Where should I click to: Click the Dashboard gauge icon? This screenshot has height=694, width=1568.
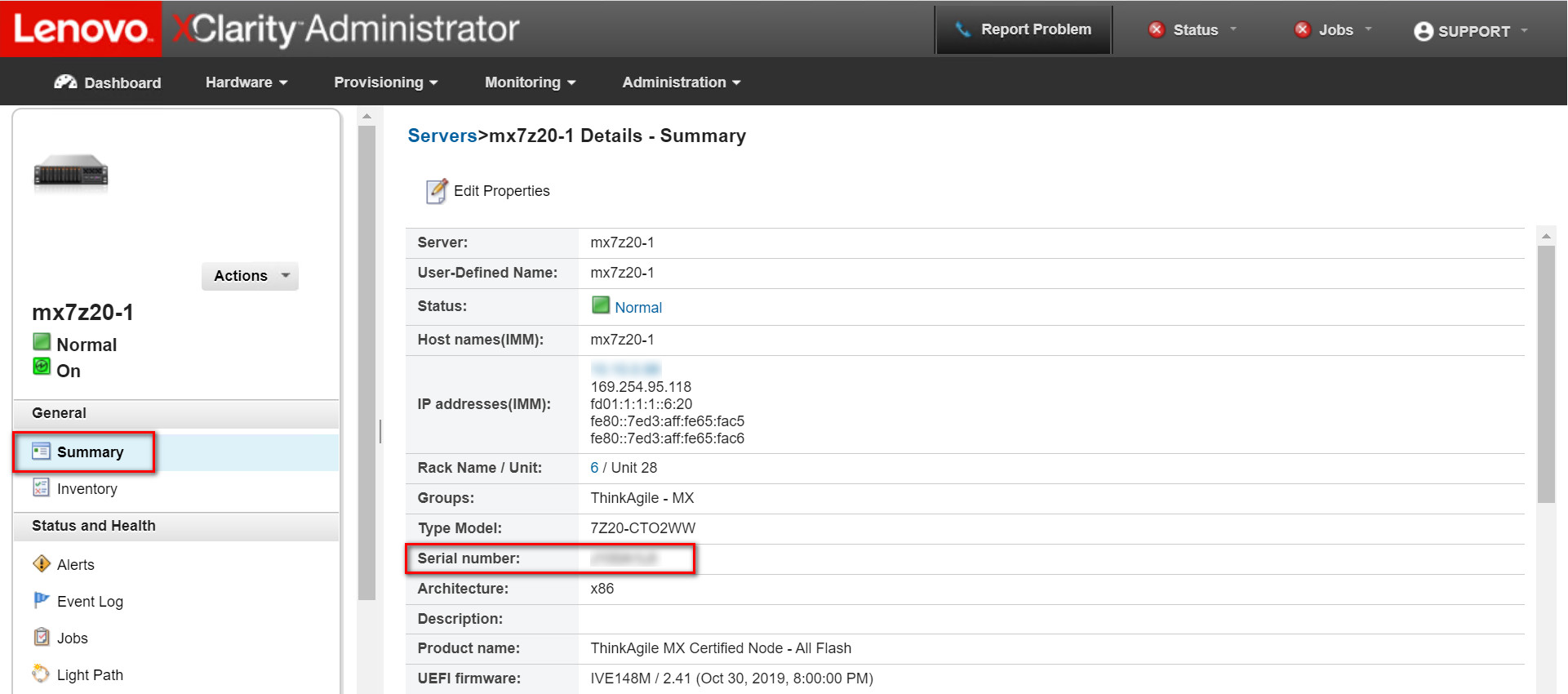(65, 82)
